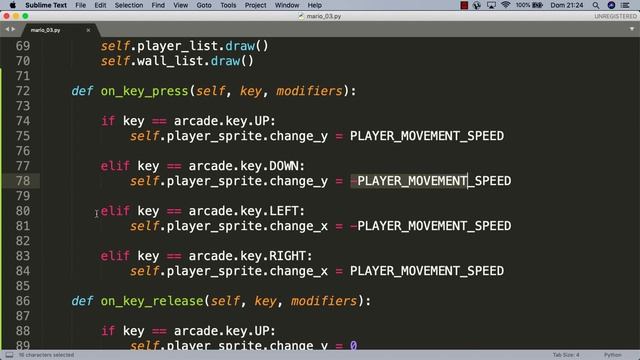
Task: Open the Wi-Fi status menu
Action: pyautogui.click(x=505, y=5)
